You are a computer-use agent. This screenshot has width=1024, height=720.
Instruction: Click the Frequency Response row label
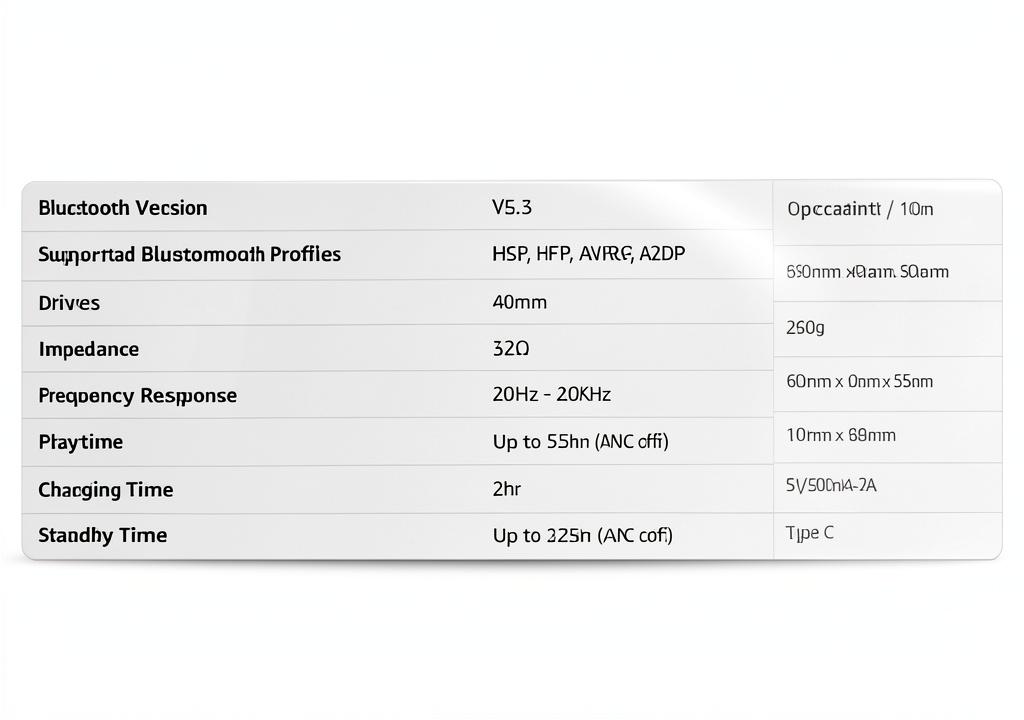(x=137, y=395)
